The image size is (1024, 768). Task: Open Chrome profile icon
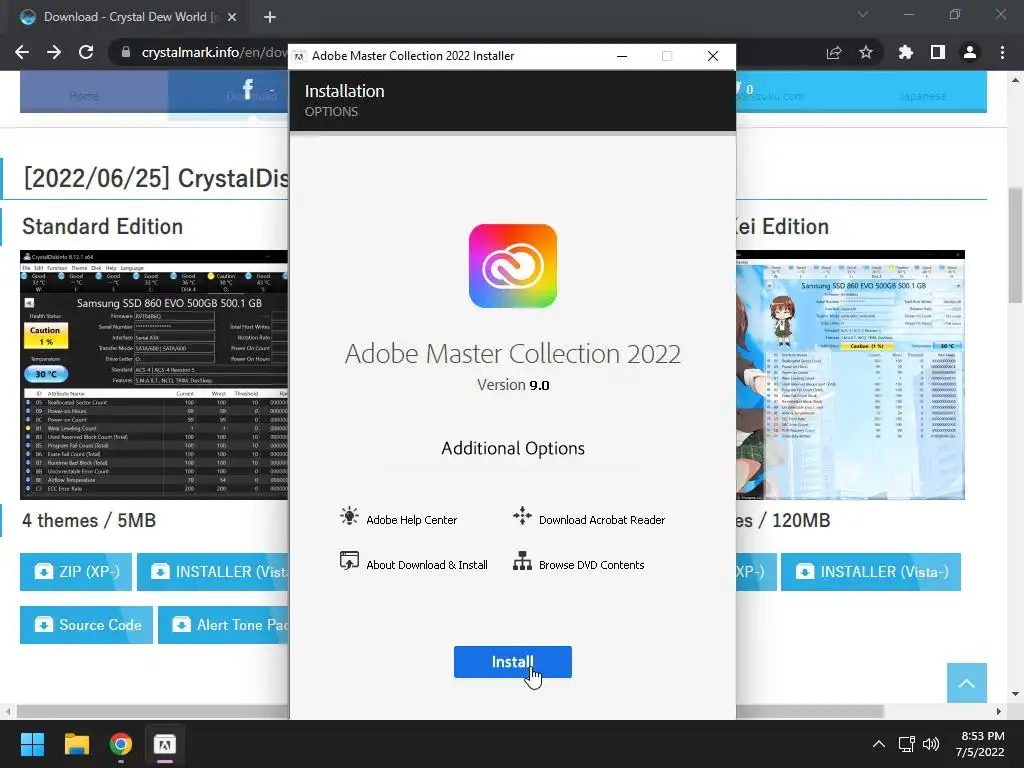click(x=970, y=52)
